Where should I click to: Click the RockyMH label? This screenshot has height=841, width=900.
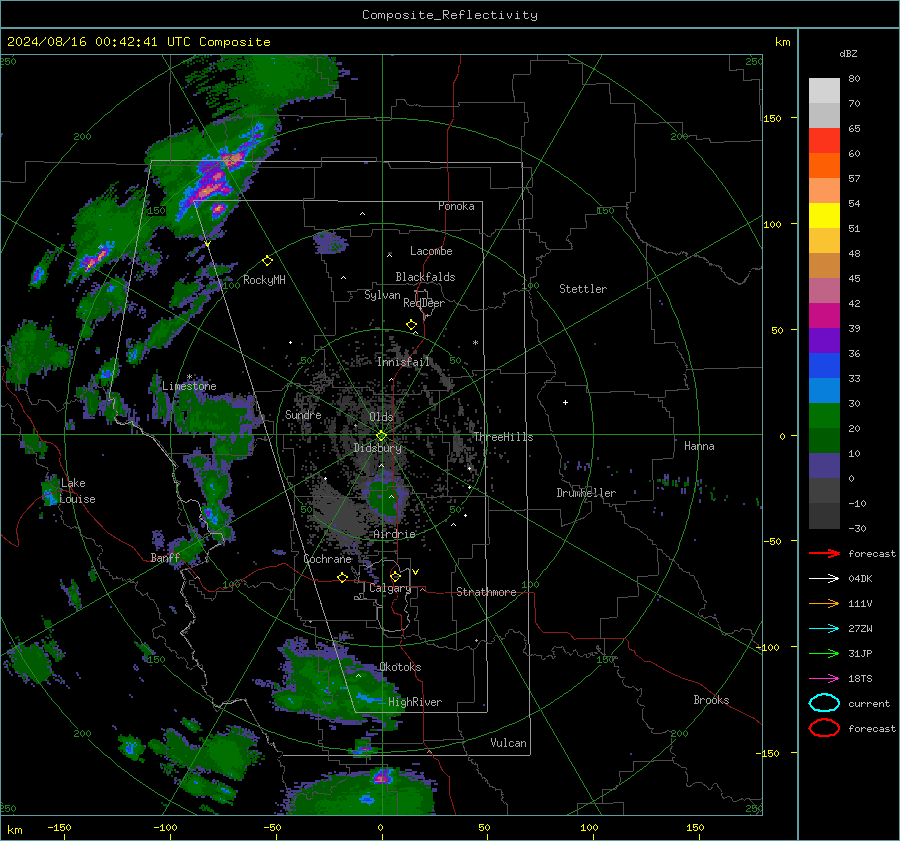264,280
